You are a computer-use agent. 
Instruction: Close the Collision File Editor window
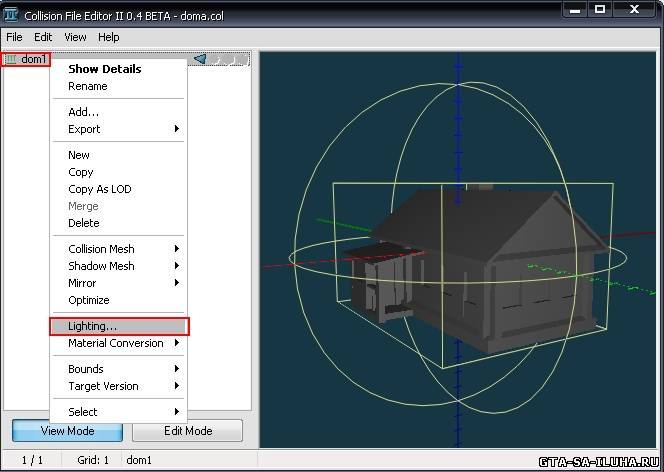click(x=634, y=9)
